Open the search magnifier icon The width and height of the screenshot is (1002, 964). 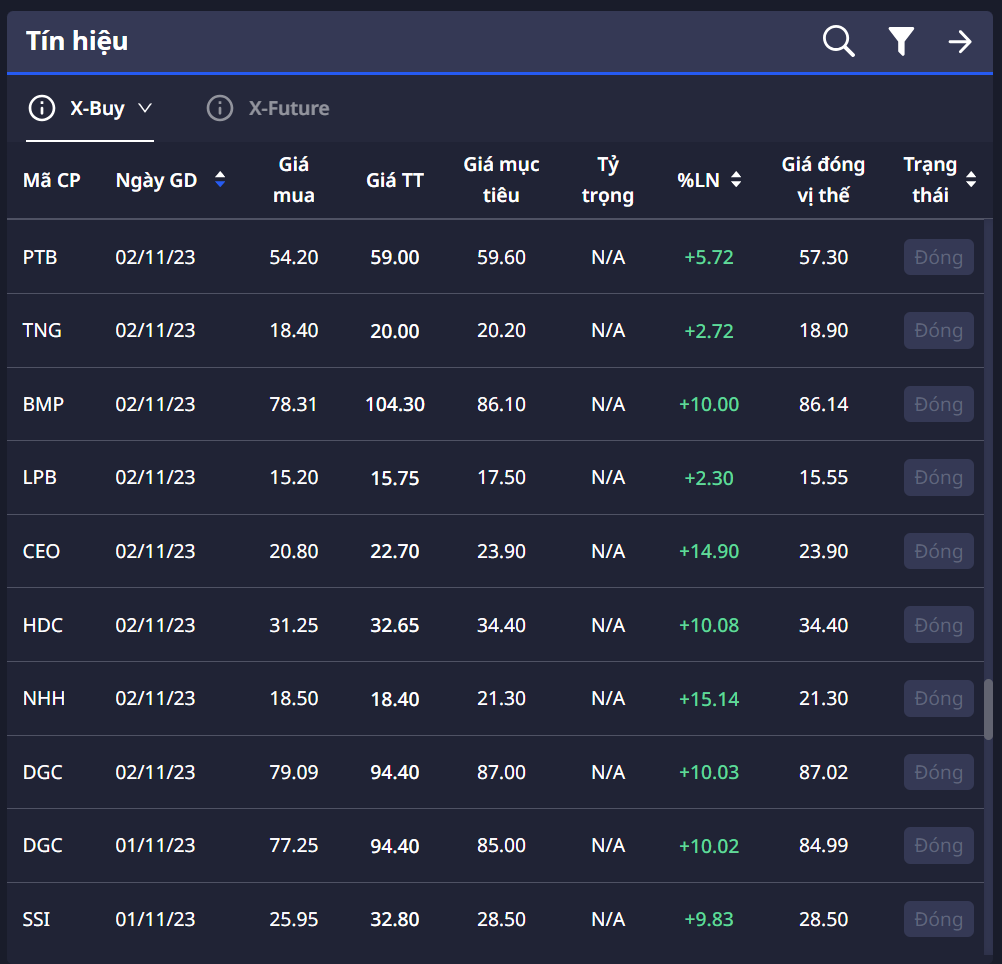[838, 41]
